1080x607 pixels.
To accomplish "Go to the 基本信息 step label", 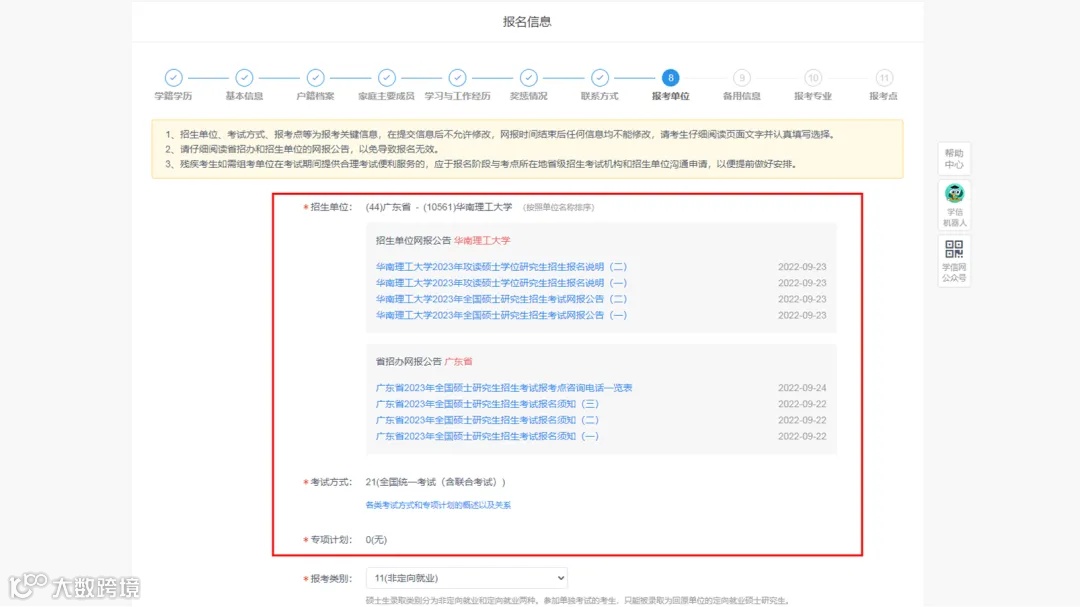I will tap(245, 96).
